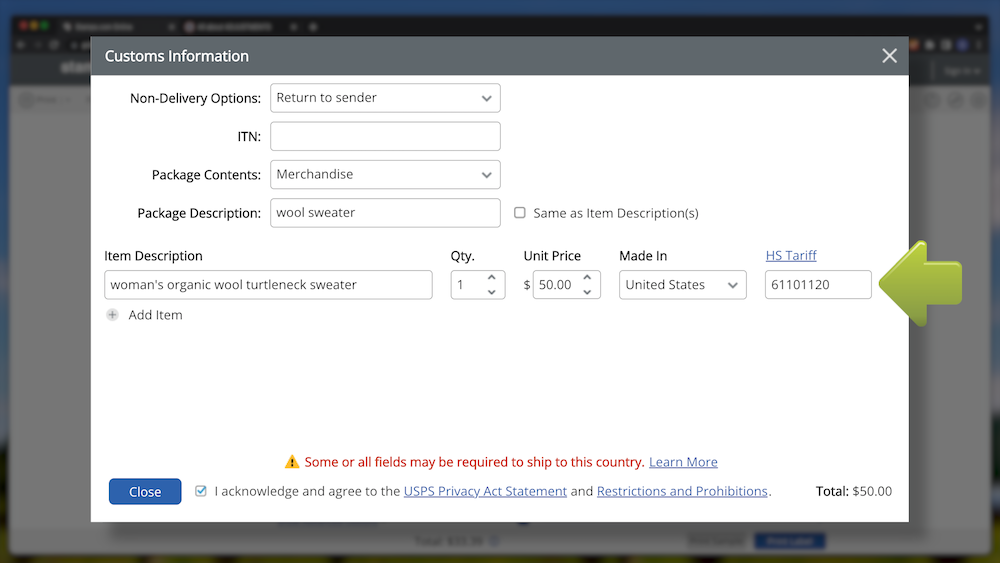Open the Package Contents dropdown
1000x563 pixels.
[x=385, y=175]
